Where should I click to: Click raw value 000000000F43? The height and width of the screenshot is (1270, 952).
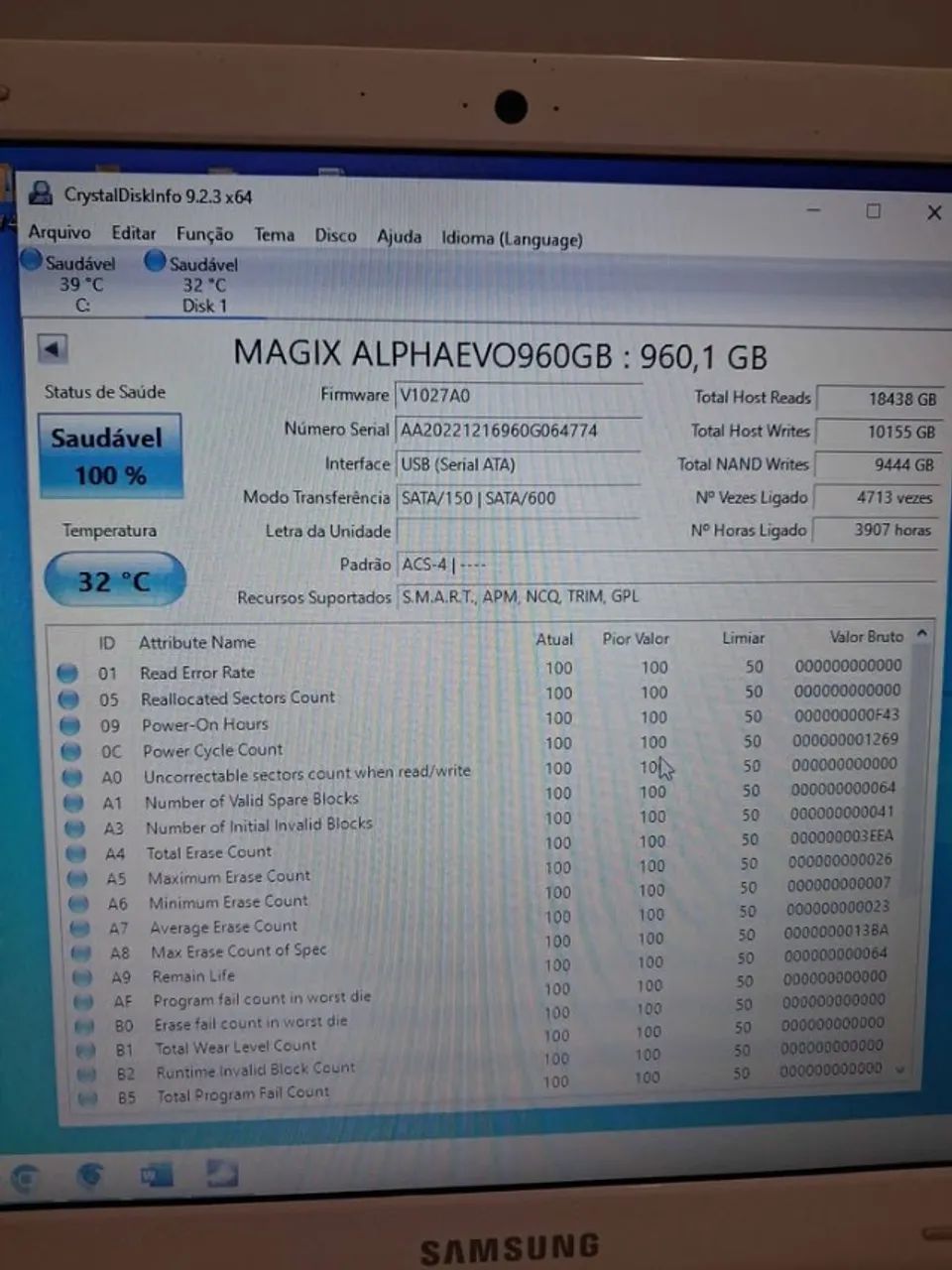[846, 714]
